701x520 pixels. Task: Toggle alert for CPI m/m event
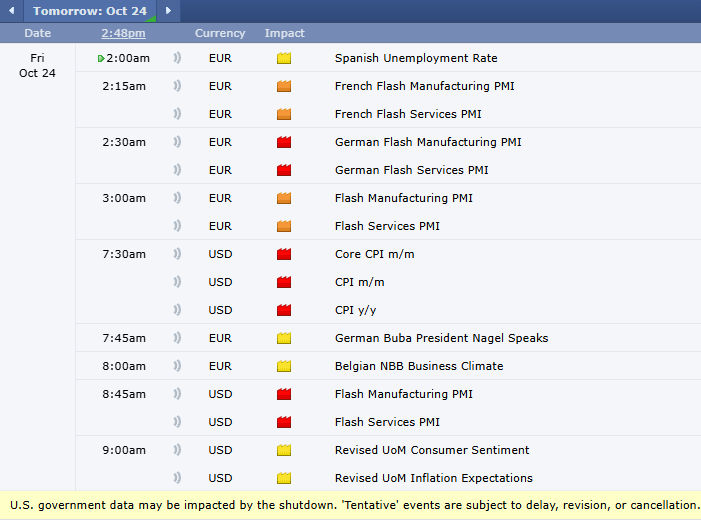click(x=178, y=282)
